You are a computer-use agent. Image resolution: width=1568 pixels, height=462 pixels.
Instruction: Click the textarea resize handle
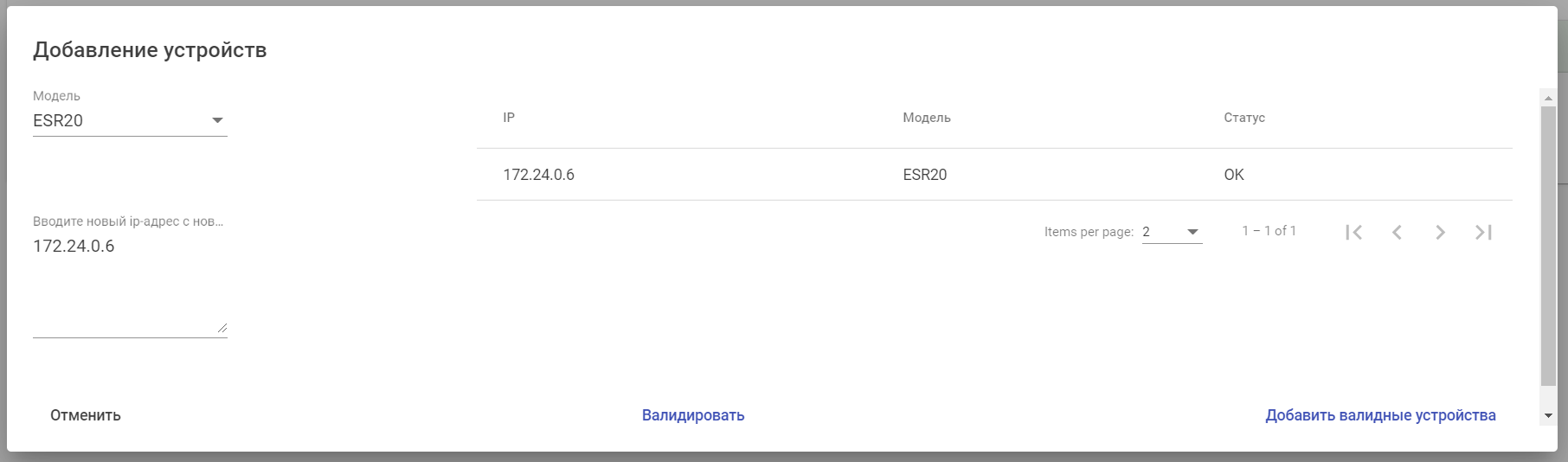(222, 328)
